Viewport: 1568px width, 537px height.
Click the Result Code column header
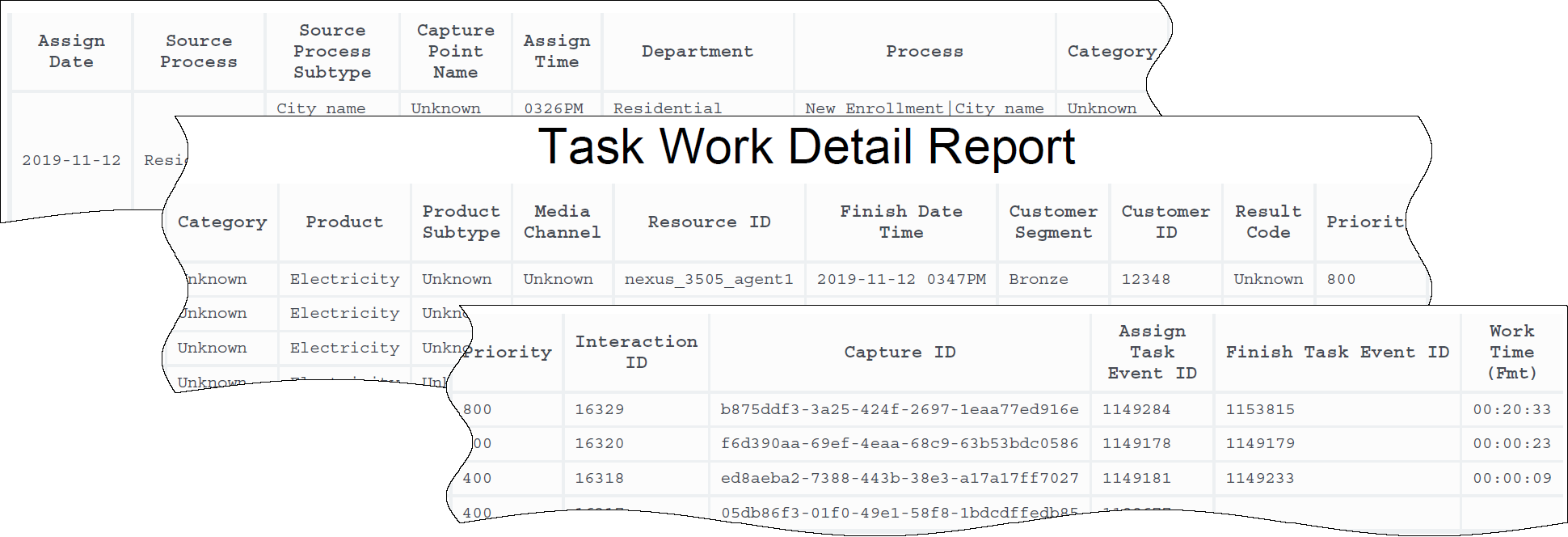click(x=1267, y=222)
